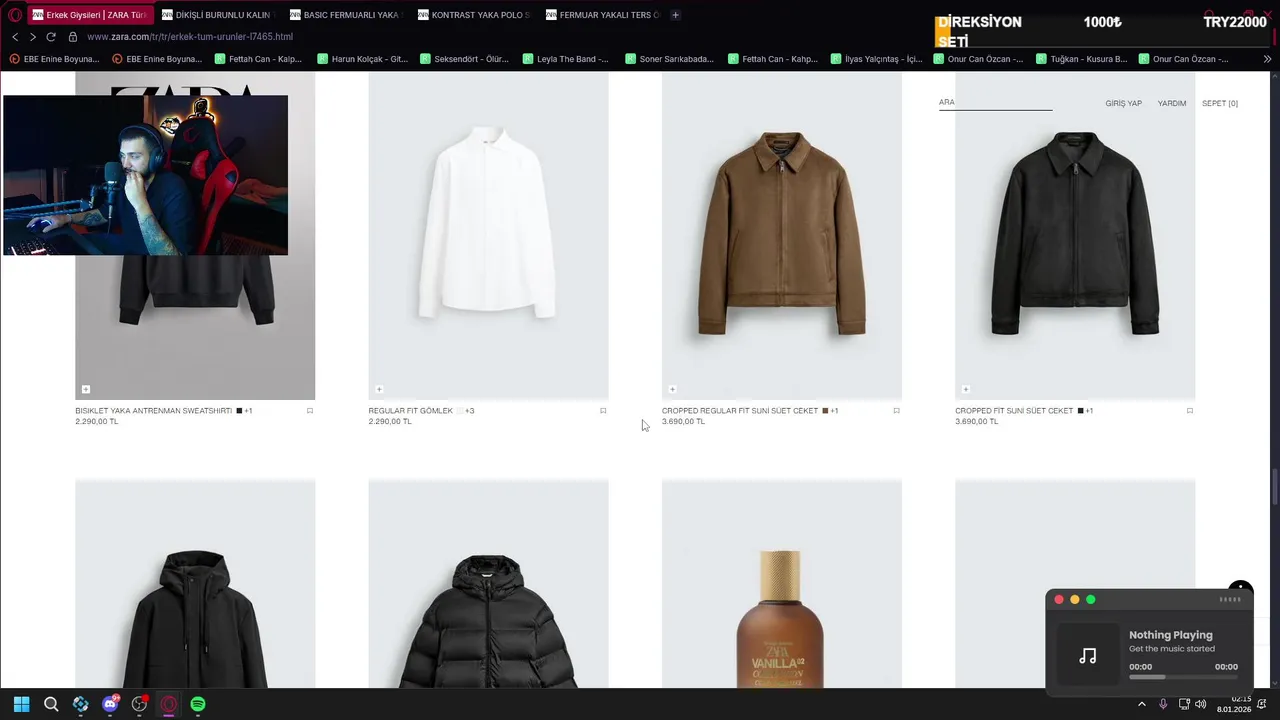Open the black hooded puffer jacket image
This screenshot has width=1280, height=720.
click(x=488, y=584)
